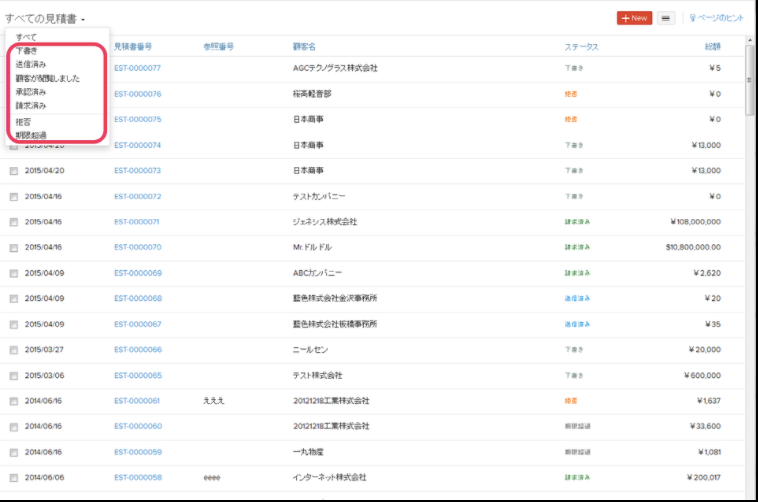758x502 pixels.
Task: Tick the checkbox for EST-0000071 row
Action: pos(14,222)
